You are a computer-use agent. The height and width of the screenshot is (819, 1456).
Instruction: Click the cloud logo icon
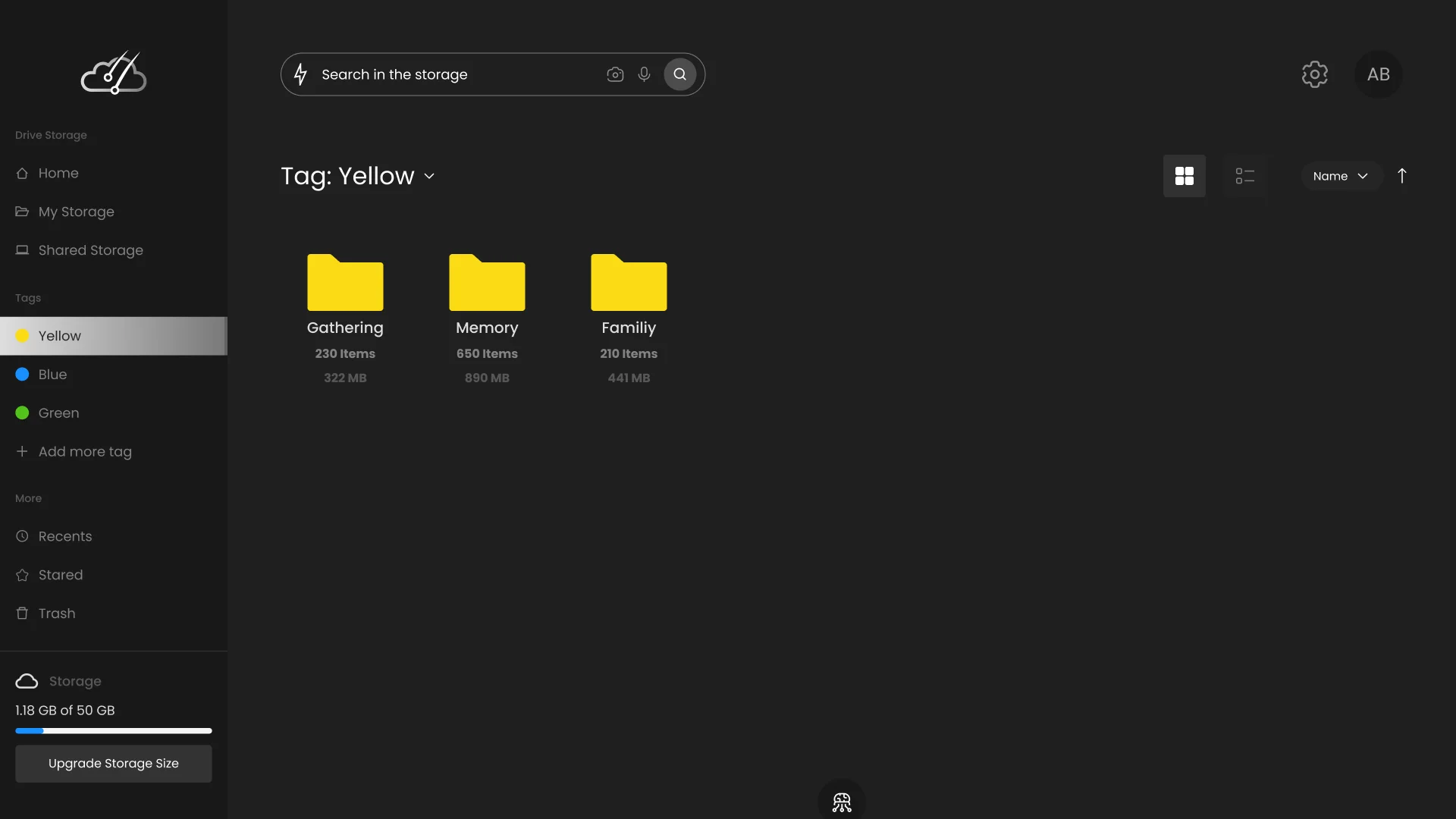coord(114,73)
